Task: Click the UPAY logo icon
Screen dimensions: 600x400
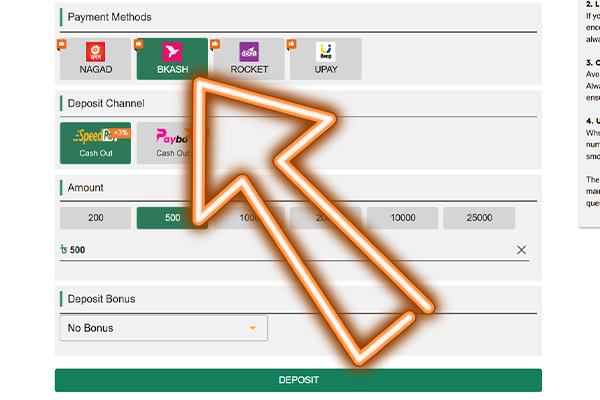Action: coord(326,52)
